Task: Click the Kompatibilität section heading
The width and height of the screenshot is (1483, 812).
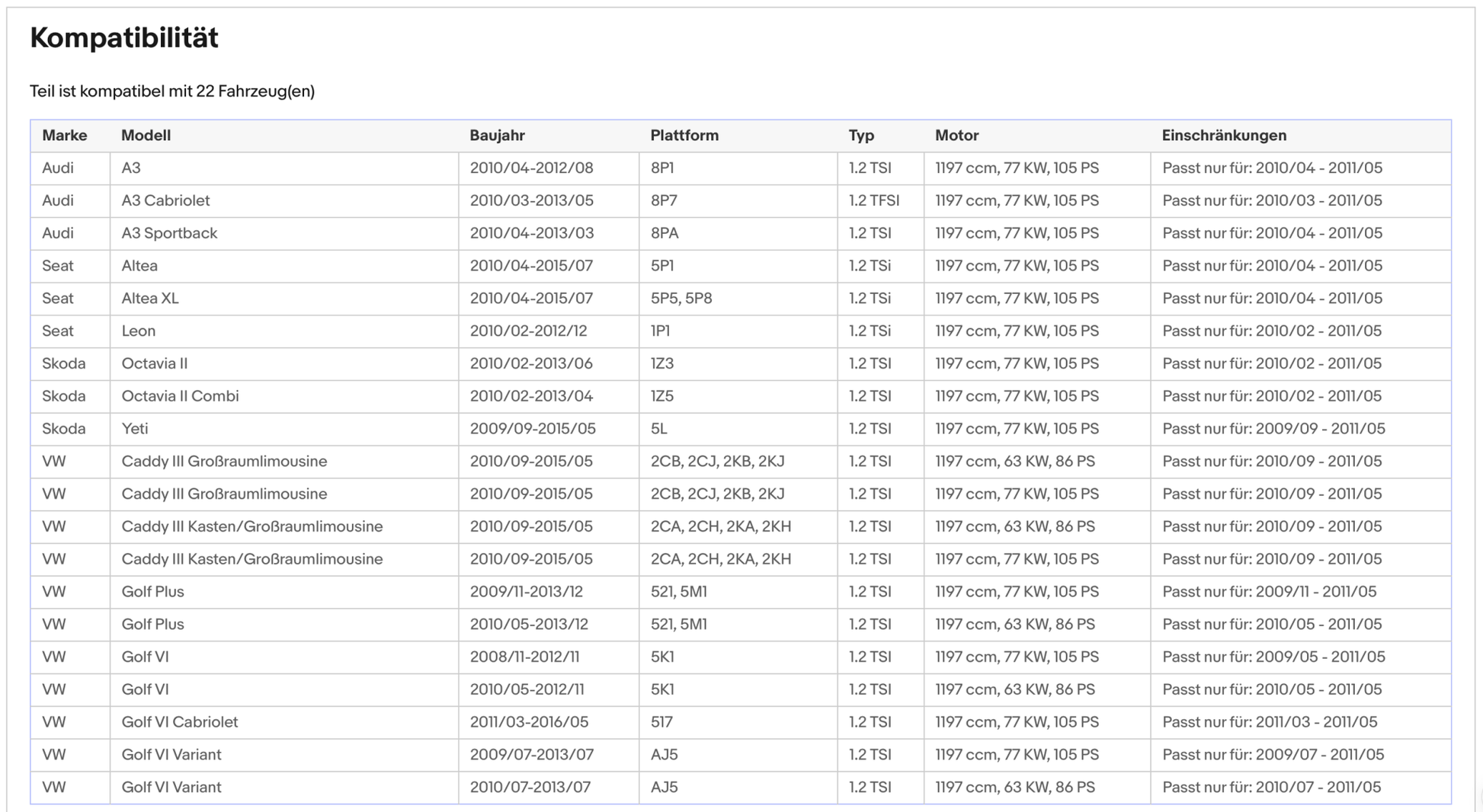Action: click(x=123, y=38)
